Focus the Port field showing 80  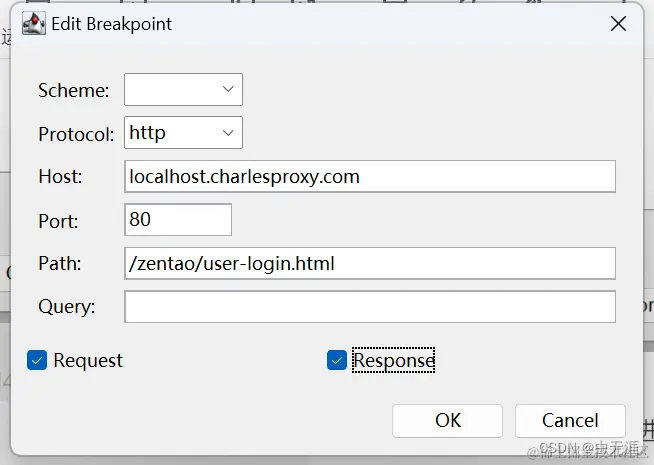178,220
